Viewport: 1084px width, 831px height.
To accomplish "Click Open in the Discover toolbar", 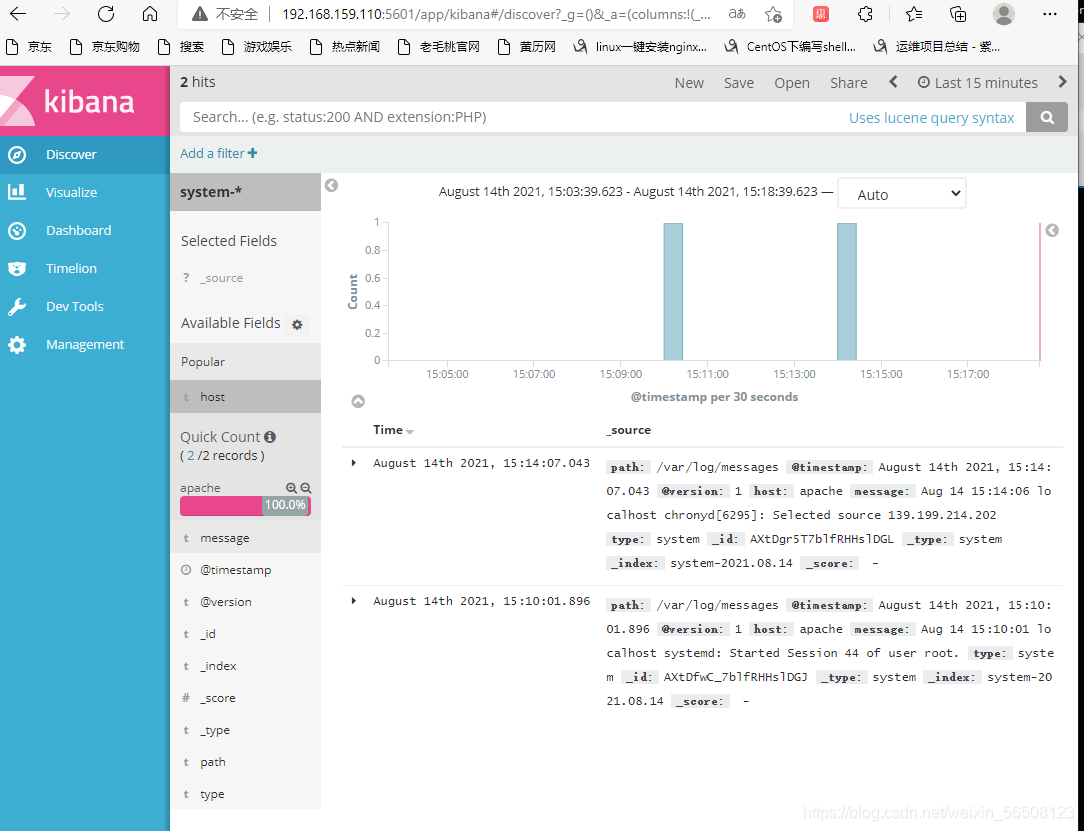I will click(792, 83).
